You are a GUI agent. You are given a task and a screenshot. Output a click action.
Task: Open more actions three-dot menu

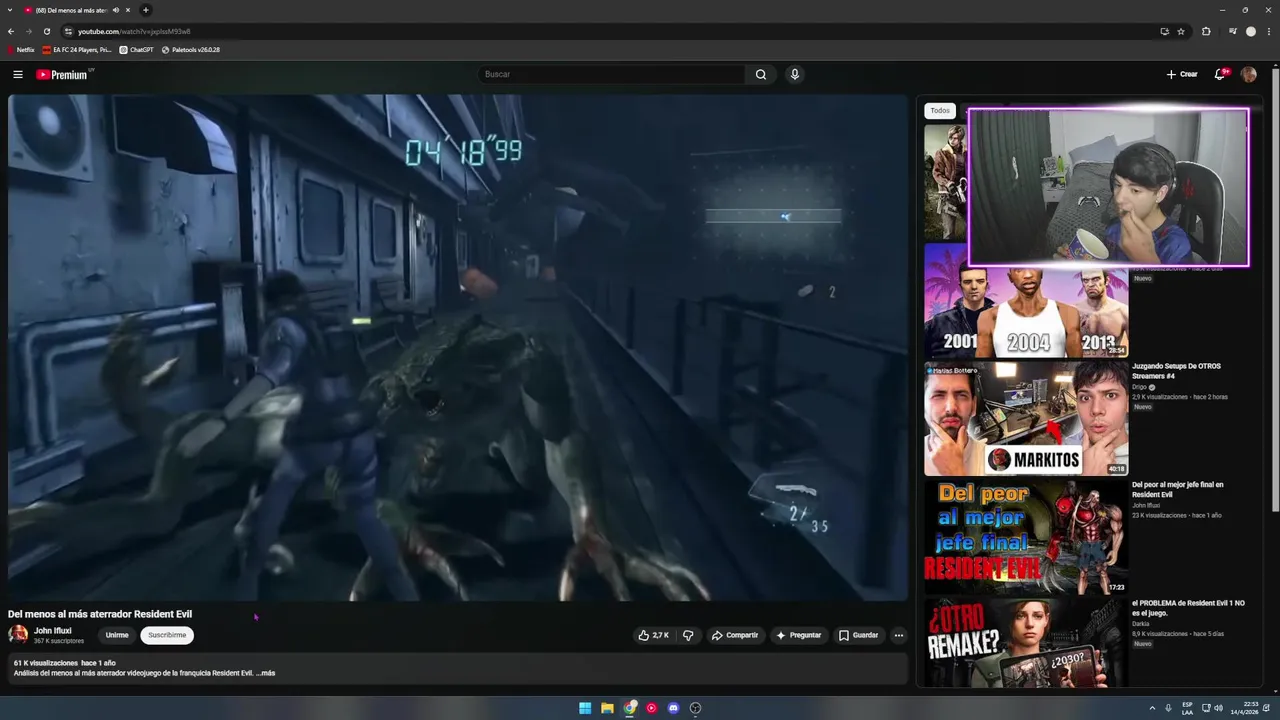point(898,635)
